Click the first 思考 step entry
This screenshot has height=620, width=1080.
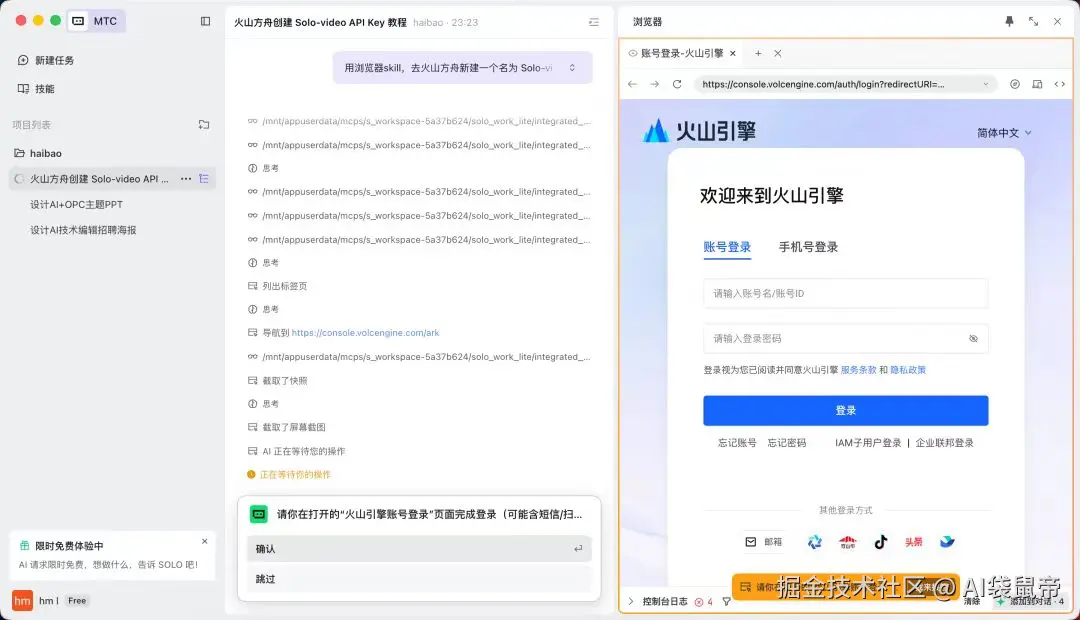263,168
